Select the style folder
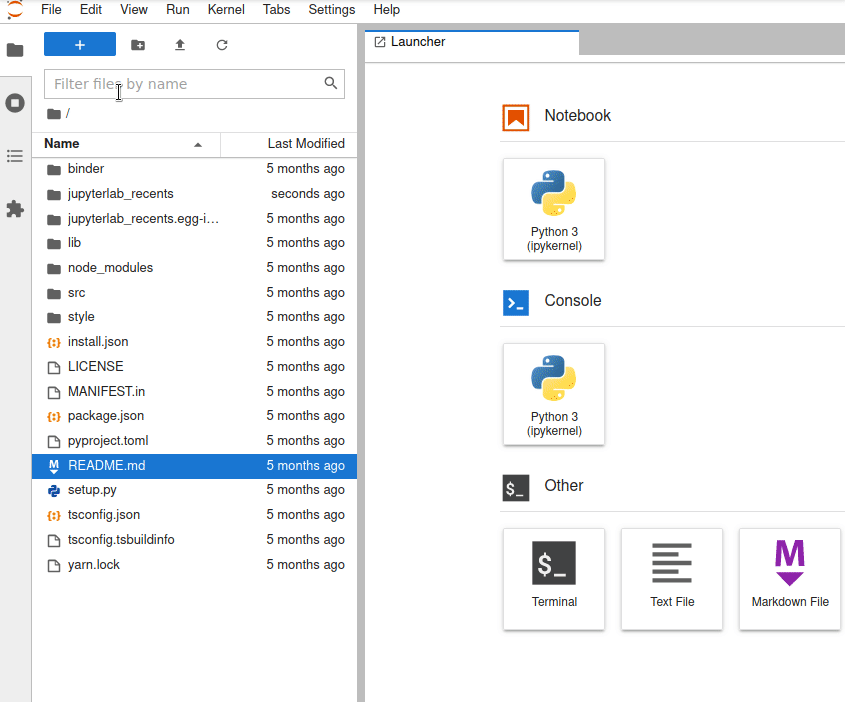The height and width of the screenshot is (702, 845). click(194, 317)
